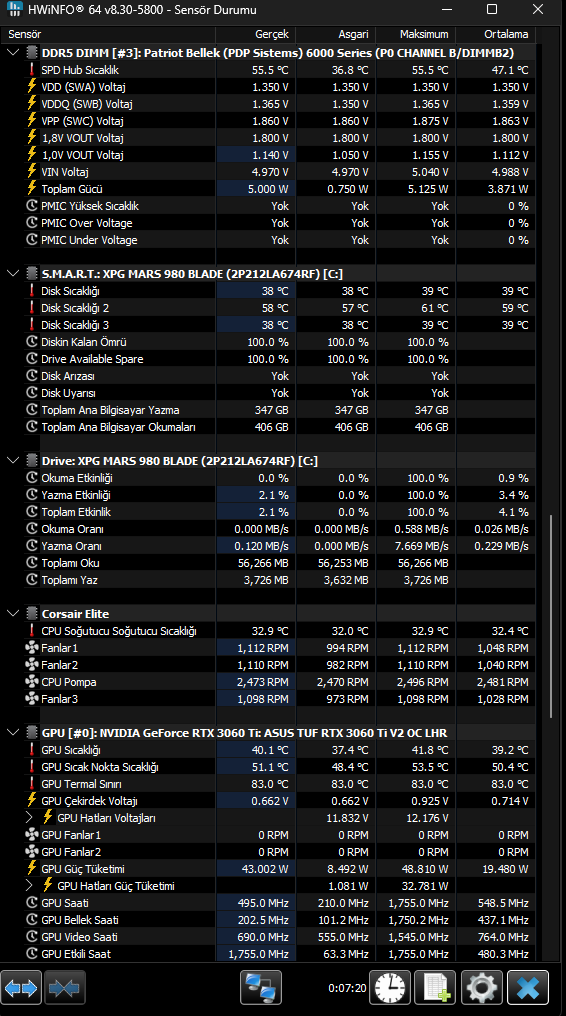Expand GPU Hatları Güç Tüketimi sub-item
This screenshot has height=1016, width=566.
point(28,886)
